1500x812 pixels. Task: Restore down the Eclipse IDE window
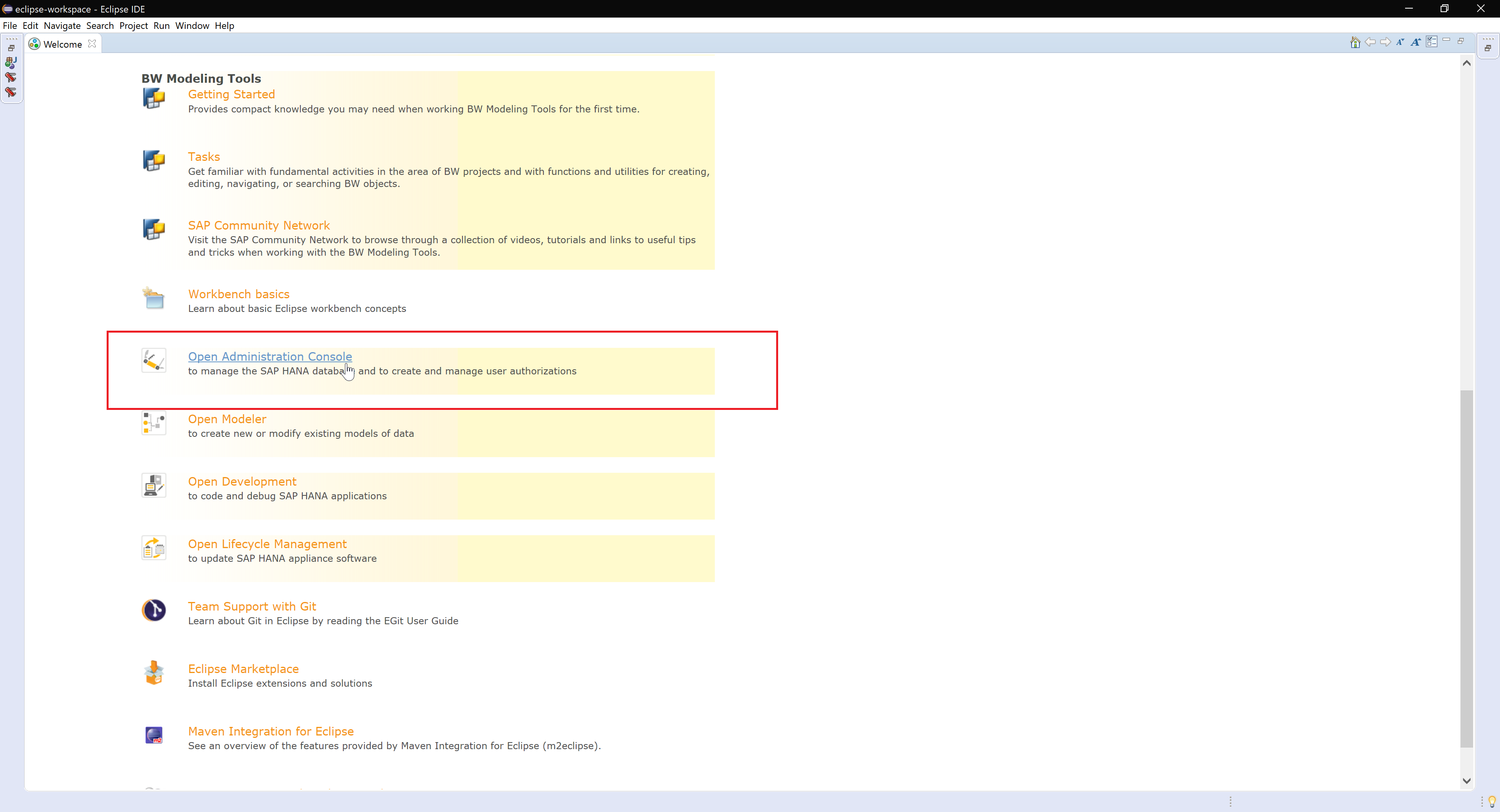[x=1445, y=9]
